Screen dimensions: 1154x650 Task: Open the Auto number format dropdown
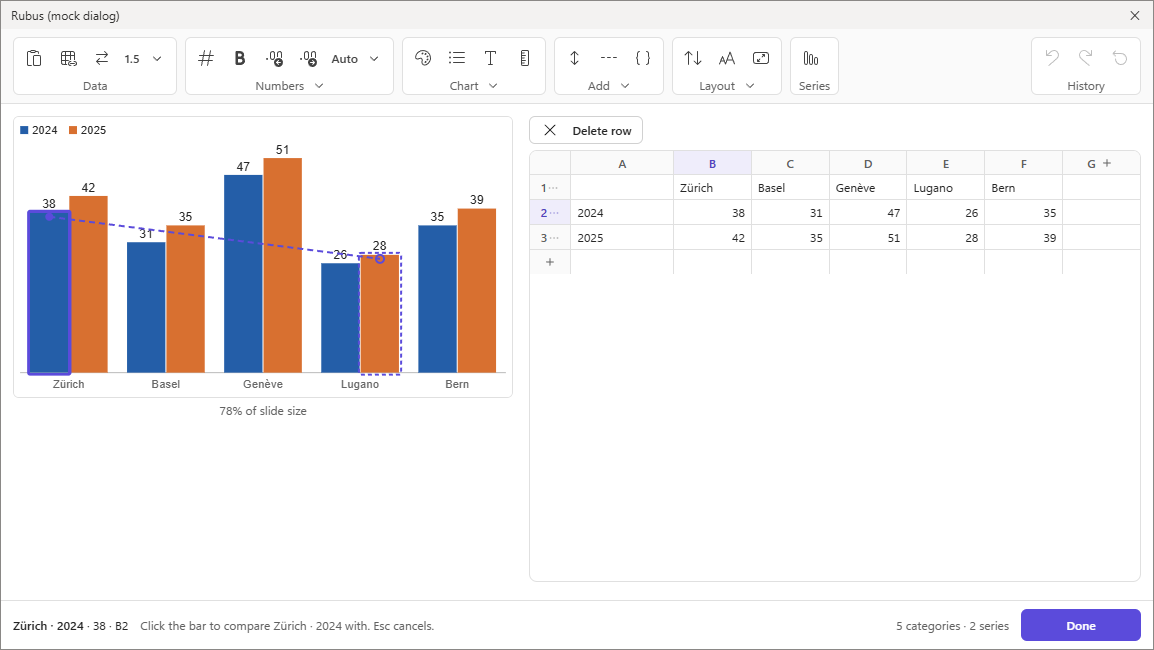(x=355, y=59)
